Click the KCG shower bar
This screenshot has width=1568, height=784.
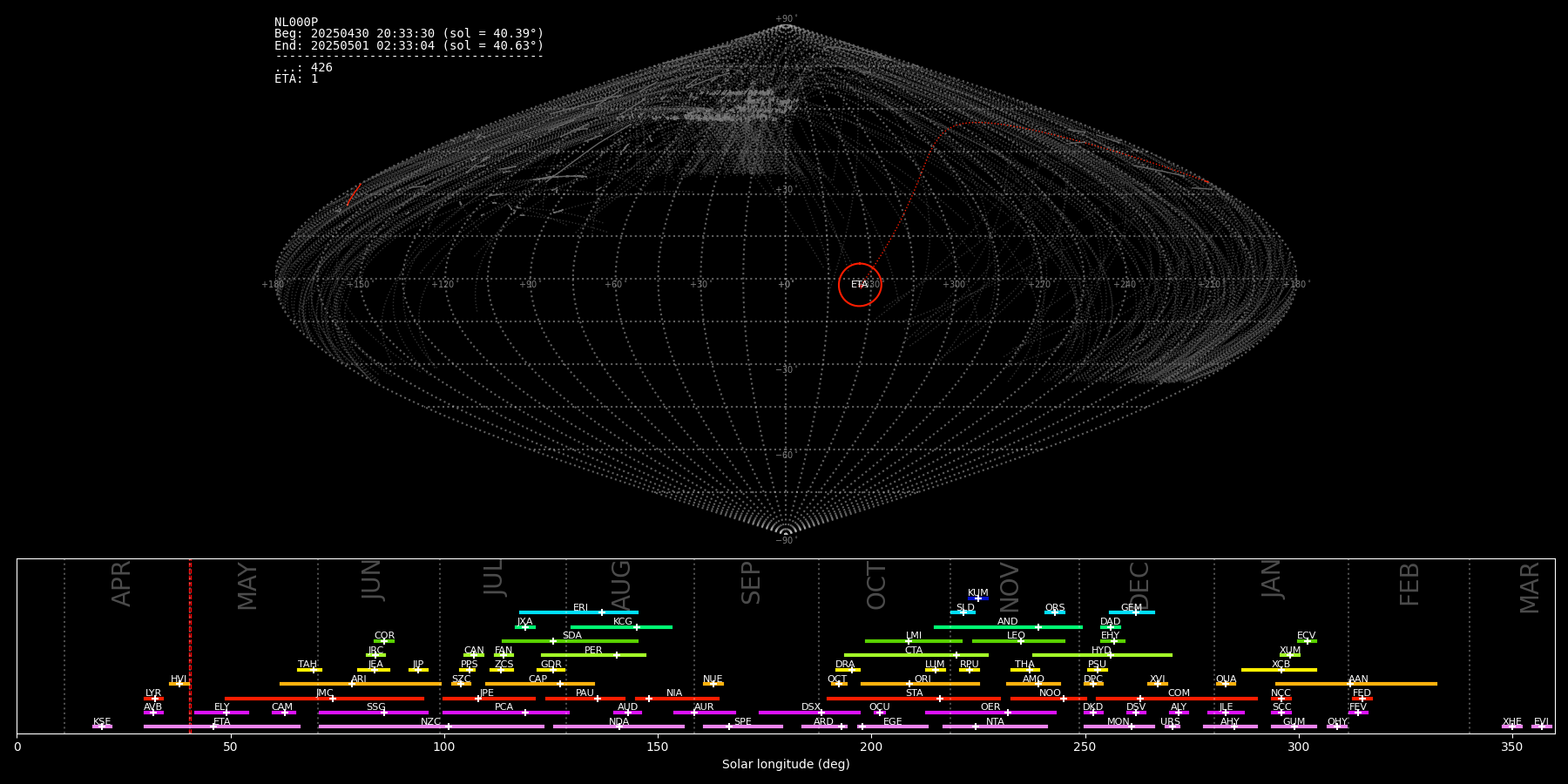click(x=621, y=627)
